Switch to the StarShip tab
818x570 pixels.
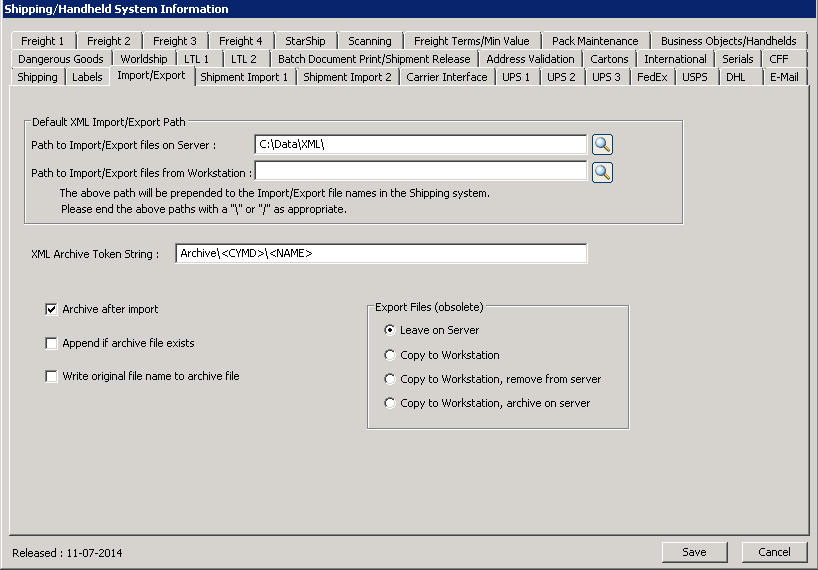tap(305, 41)
